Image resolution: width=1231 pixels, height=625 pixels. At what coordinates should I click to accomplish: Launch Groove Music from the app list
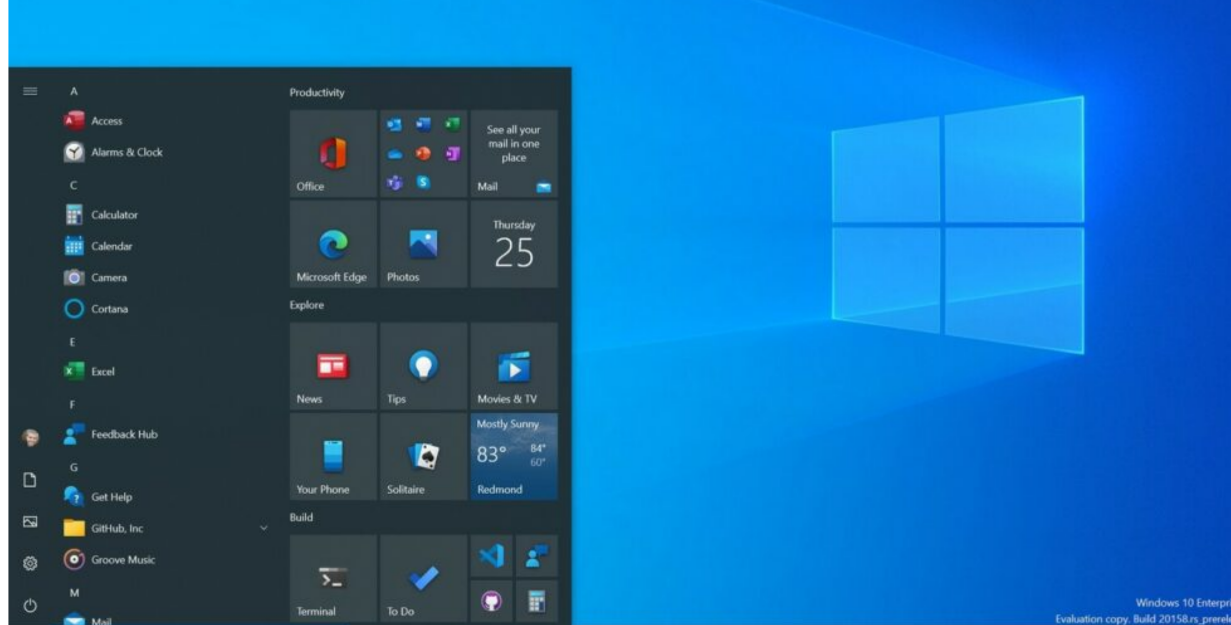pos(165,560)
